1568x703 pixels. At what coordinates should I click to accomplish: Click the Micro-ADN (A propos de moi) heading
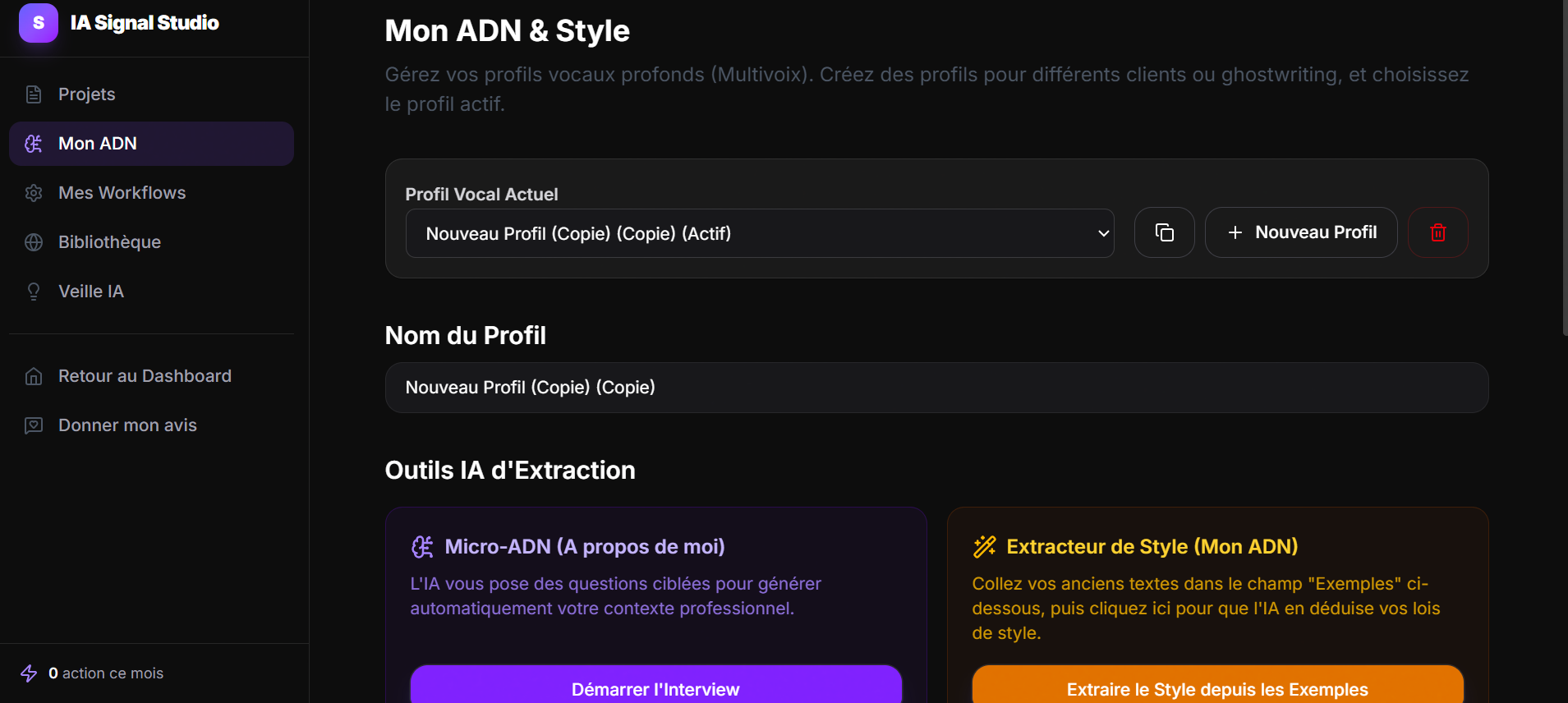[x=585, y=547]
